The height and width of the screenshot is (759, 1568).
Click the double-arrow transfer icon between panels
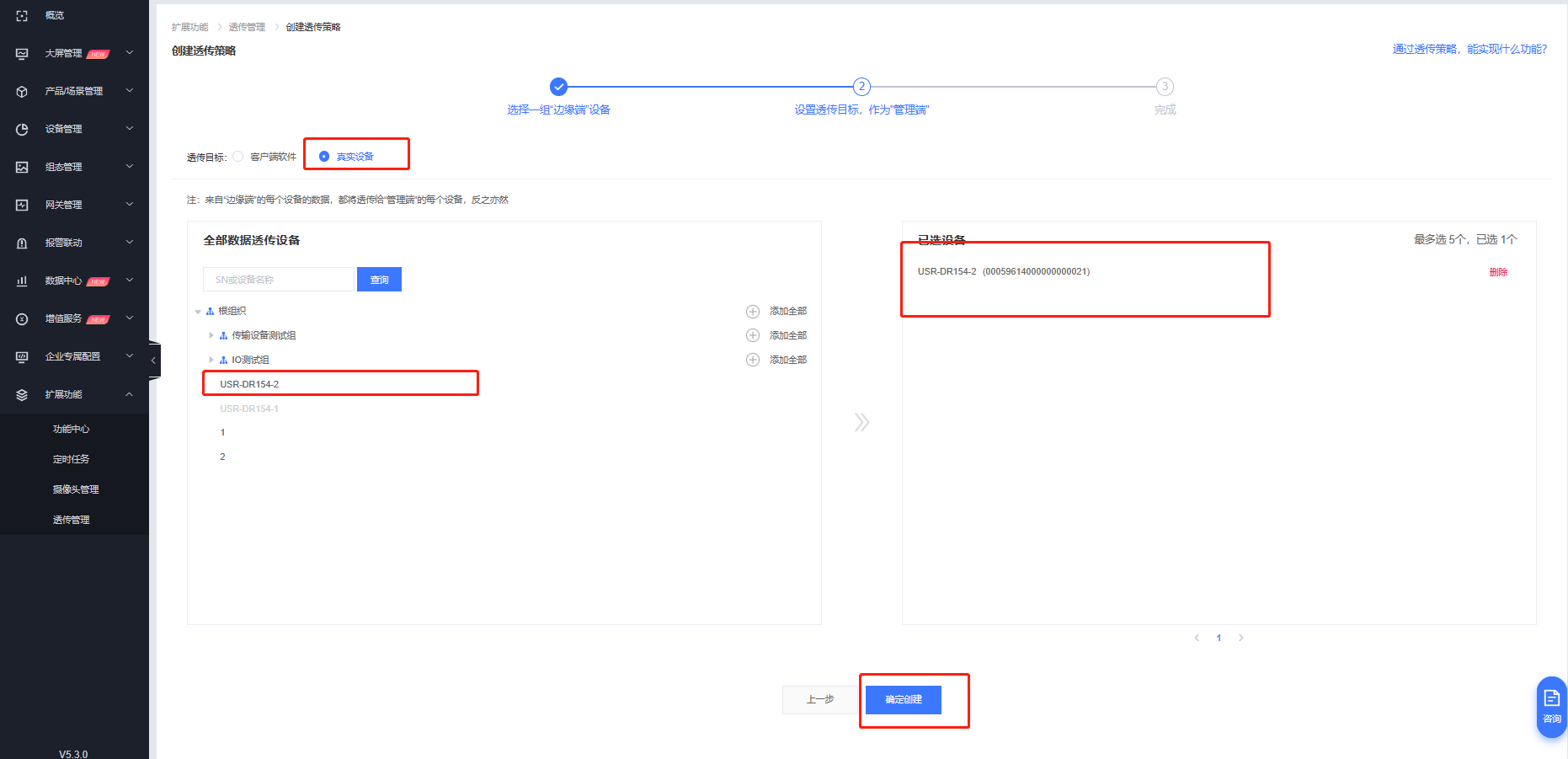(x=861, y=422)
